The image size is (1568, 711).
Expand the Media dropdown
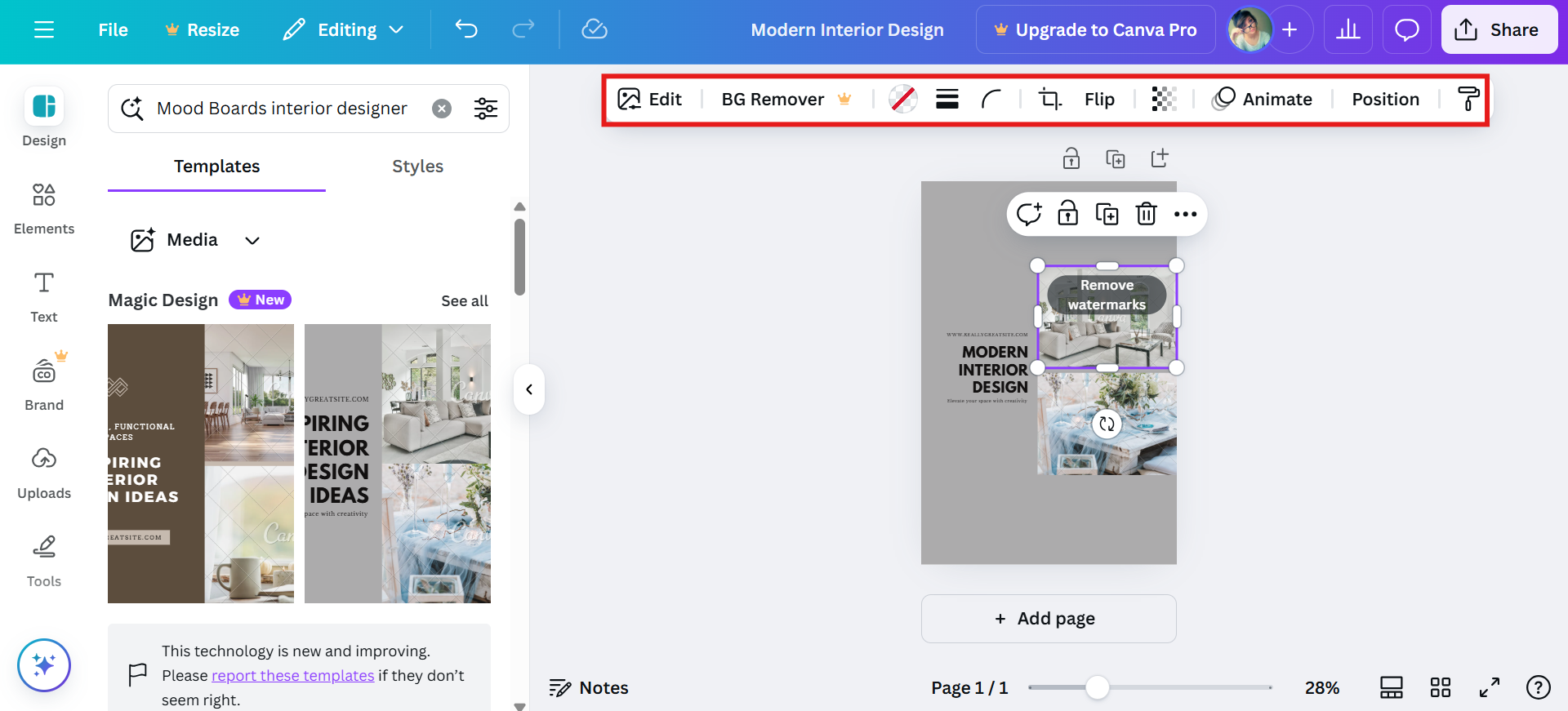coord(196,240)
